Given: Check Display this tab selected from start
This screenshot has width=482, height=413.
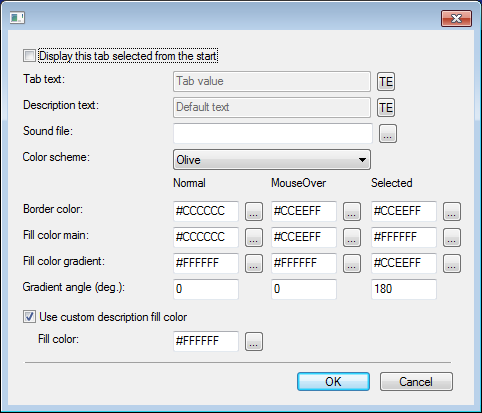Looking at the screenshot, I should tap(29, 56).
